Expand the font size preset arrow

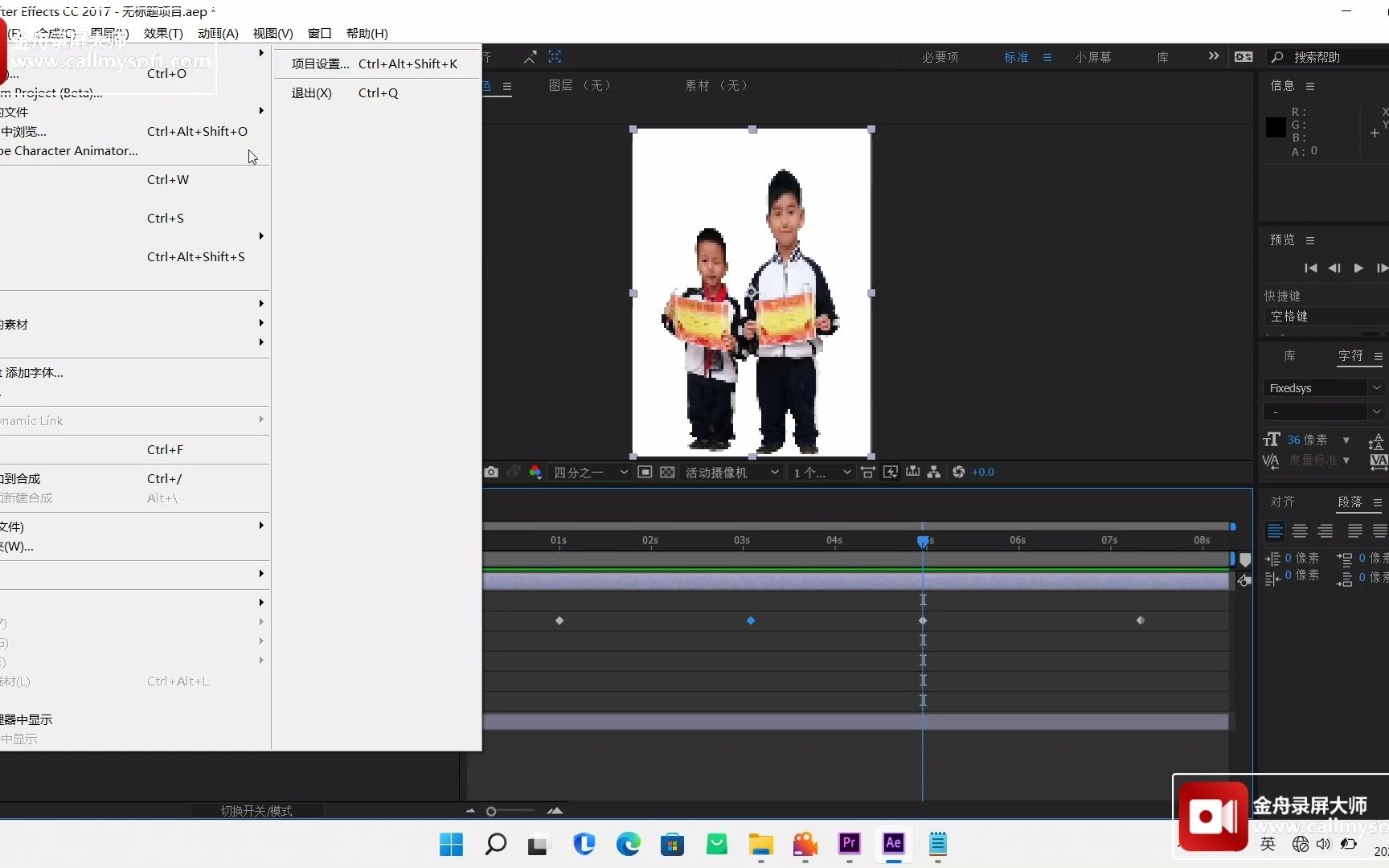[x=1346, y=440]
